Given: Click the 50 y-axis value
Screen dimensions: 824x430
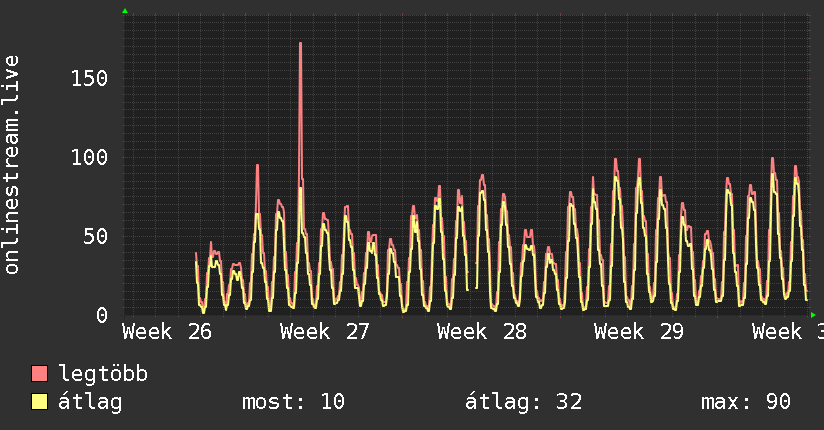Looking at the screenshot, I should pyautogui.click(x=96, y=237).
